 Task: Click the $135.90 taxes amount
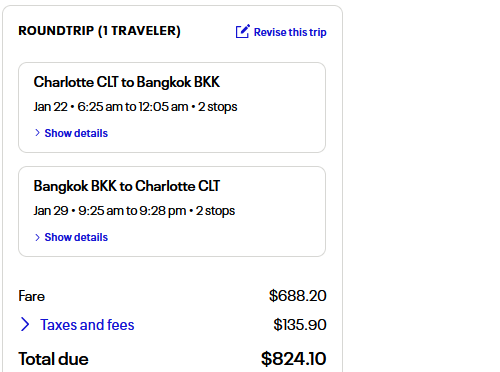click(x=300, y=325)
